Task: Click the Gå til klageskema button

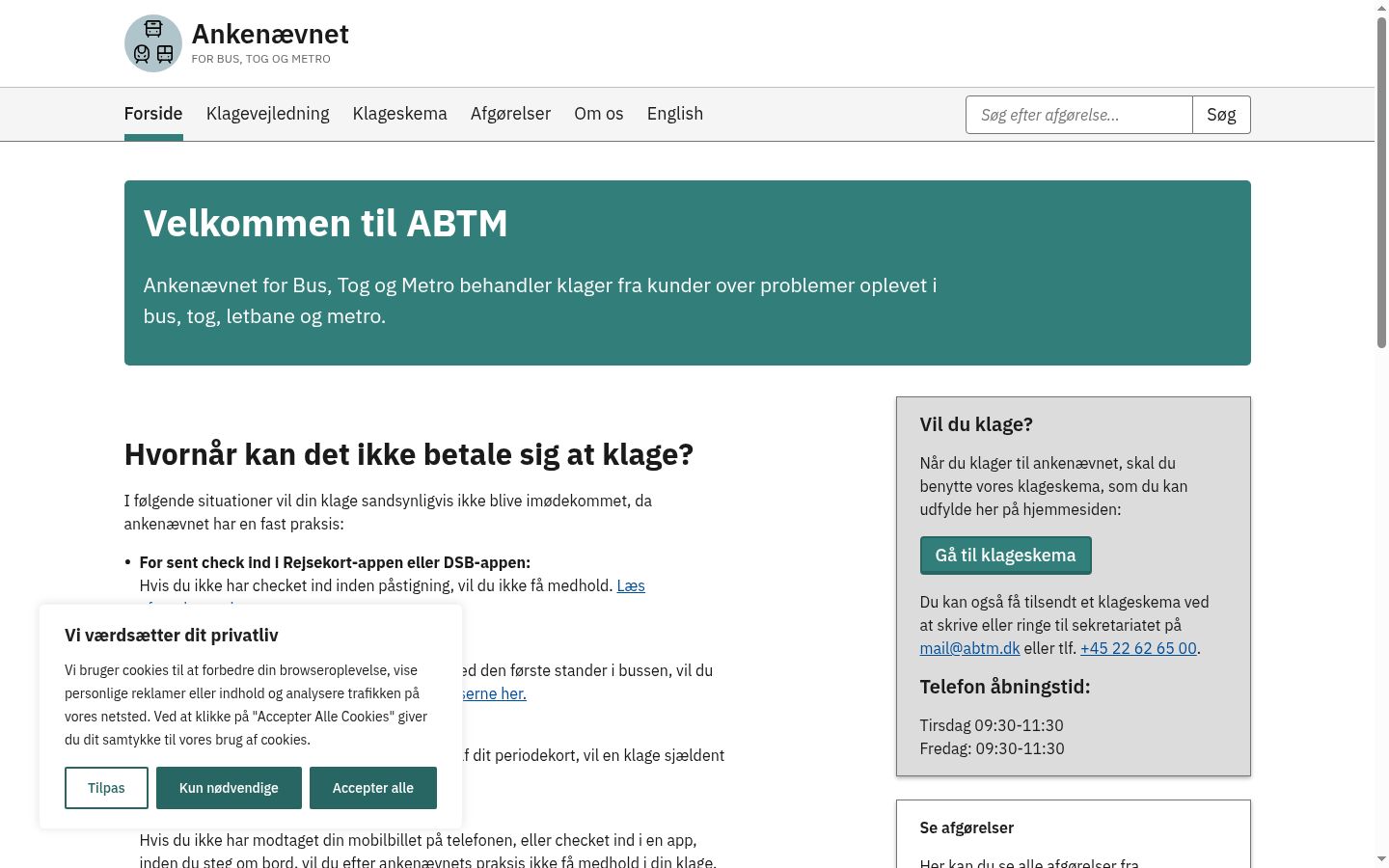Action: pyautogui.click(x=1005, y=556)
